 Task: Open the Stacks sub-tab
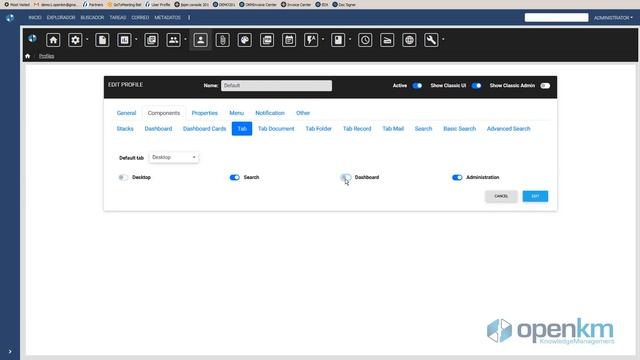tap(125, 129)
